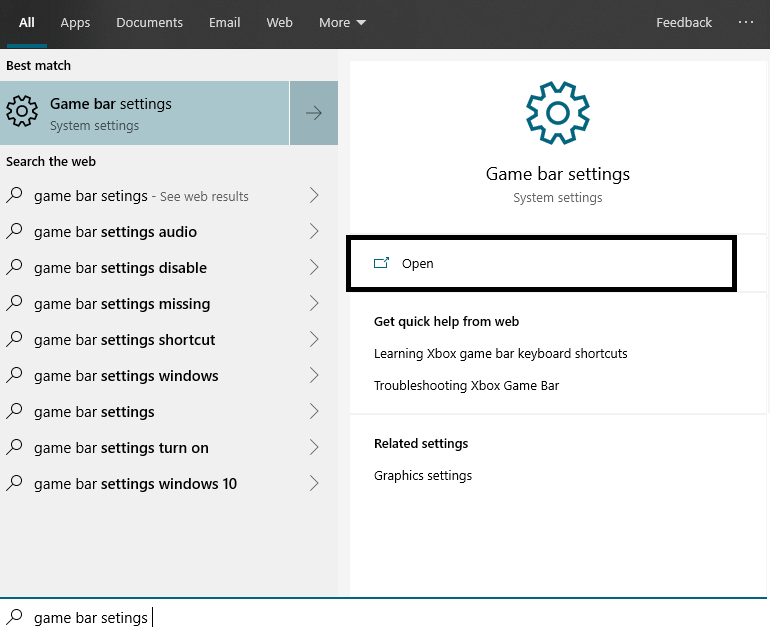This screenshot has height=631, width=770.
Task: Open 'Troubleshooting Xbox Game Bar' link
Action: 466,385
